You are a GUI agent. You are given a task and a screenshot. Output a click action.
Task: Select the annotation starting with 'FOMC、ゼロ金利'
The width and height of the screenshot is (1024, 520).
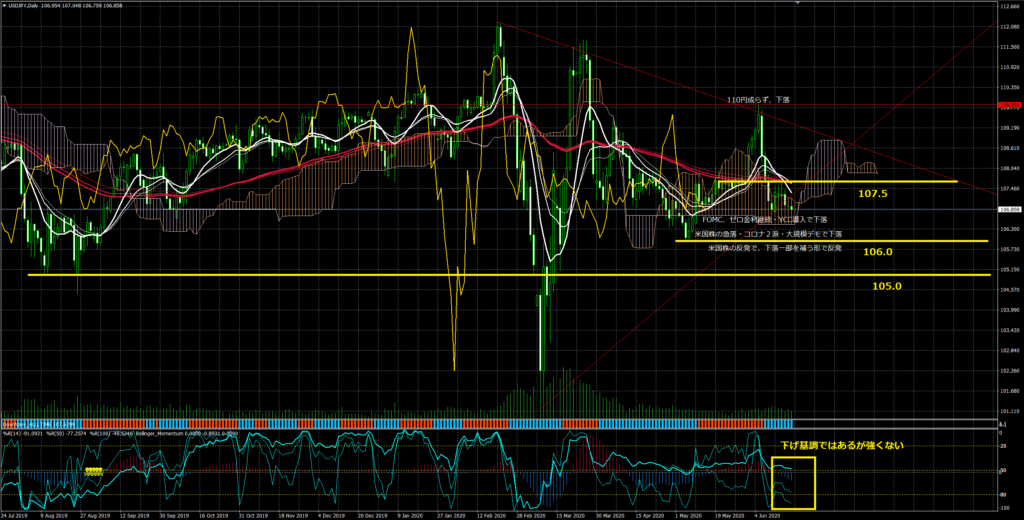(x=766, y=219)
